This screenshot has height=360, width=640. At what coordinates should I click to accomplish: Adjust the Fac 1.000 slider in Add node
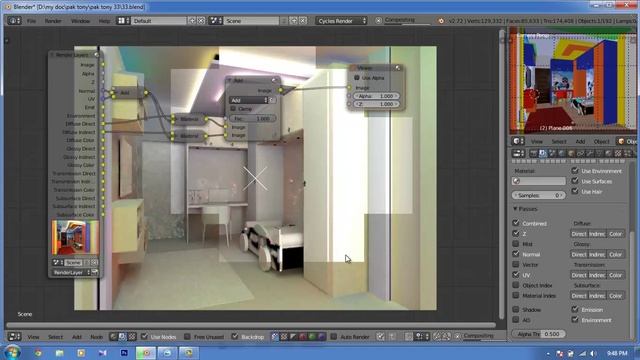click(252, 118)
